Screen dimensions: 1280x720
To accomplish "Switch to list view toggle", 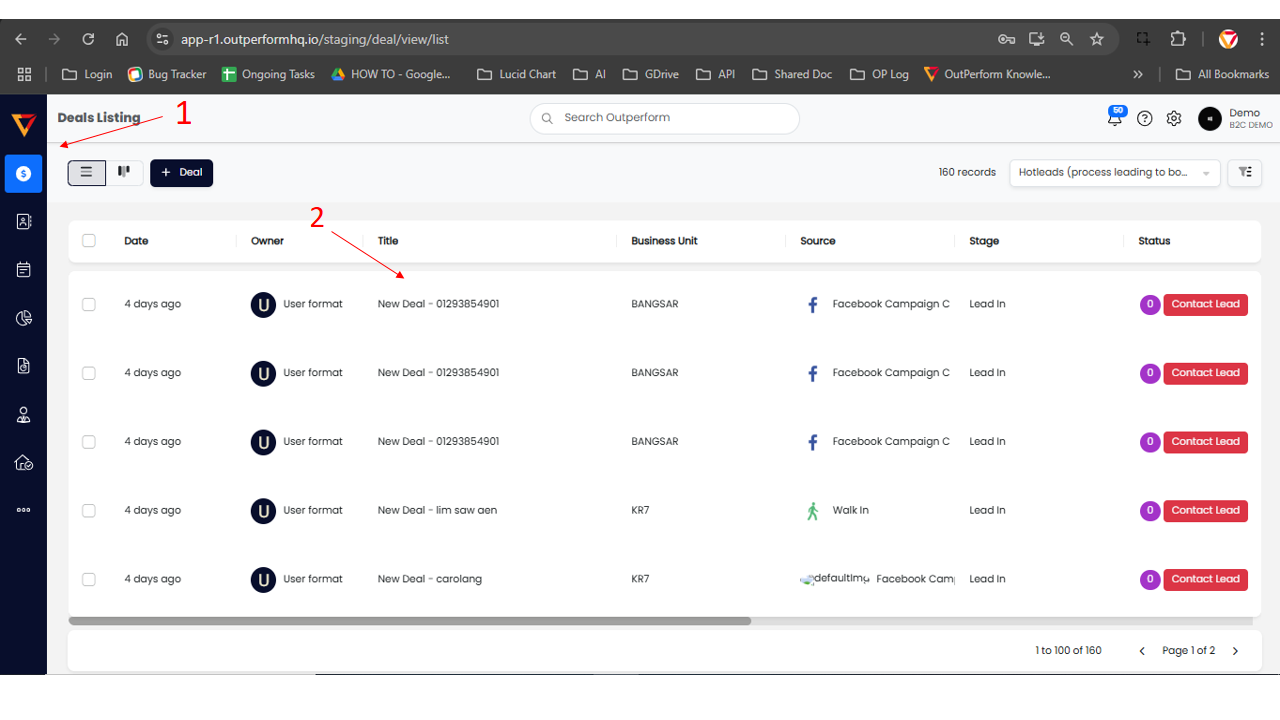I will click(x=87, y=172).
